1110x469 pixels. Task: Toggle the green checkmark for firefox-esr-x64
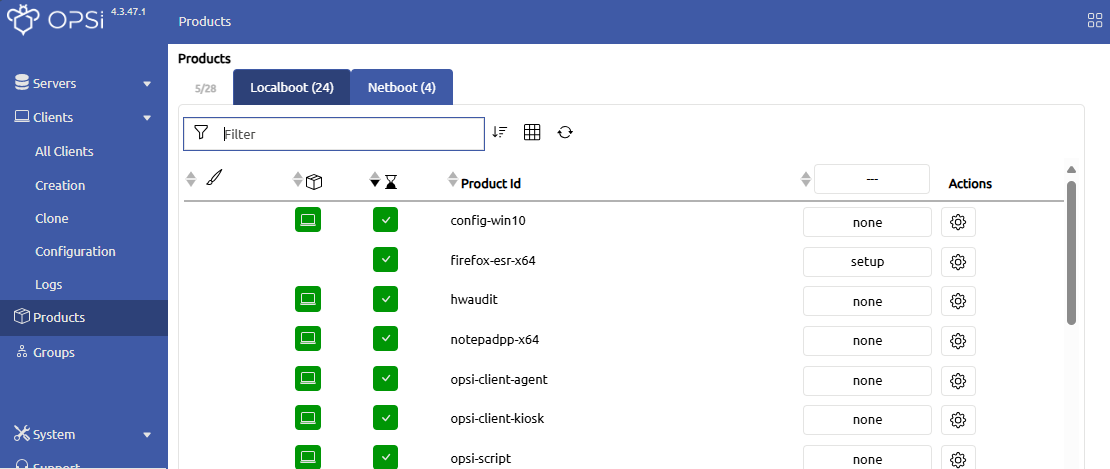click(x=386, y=260)
